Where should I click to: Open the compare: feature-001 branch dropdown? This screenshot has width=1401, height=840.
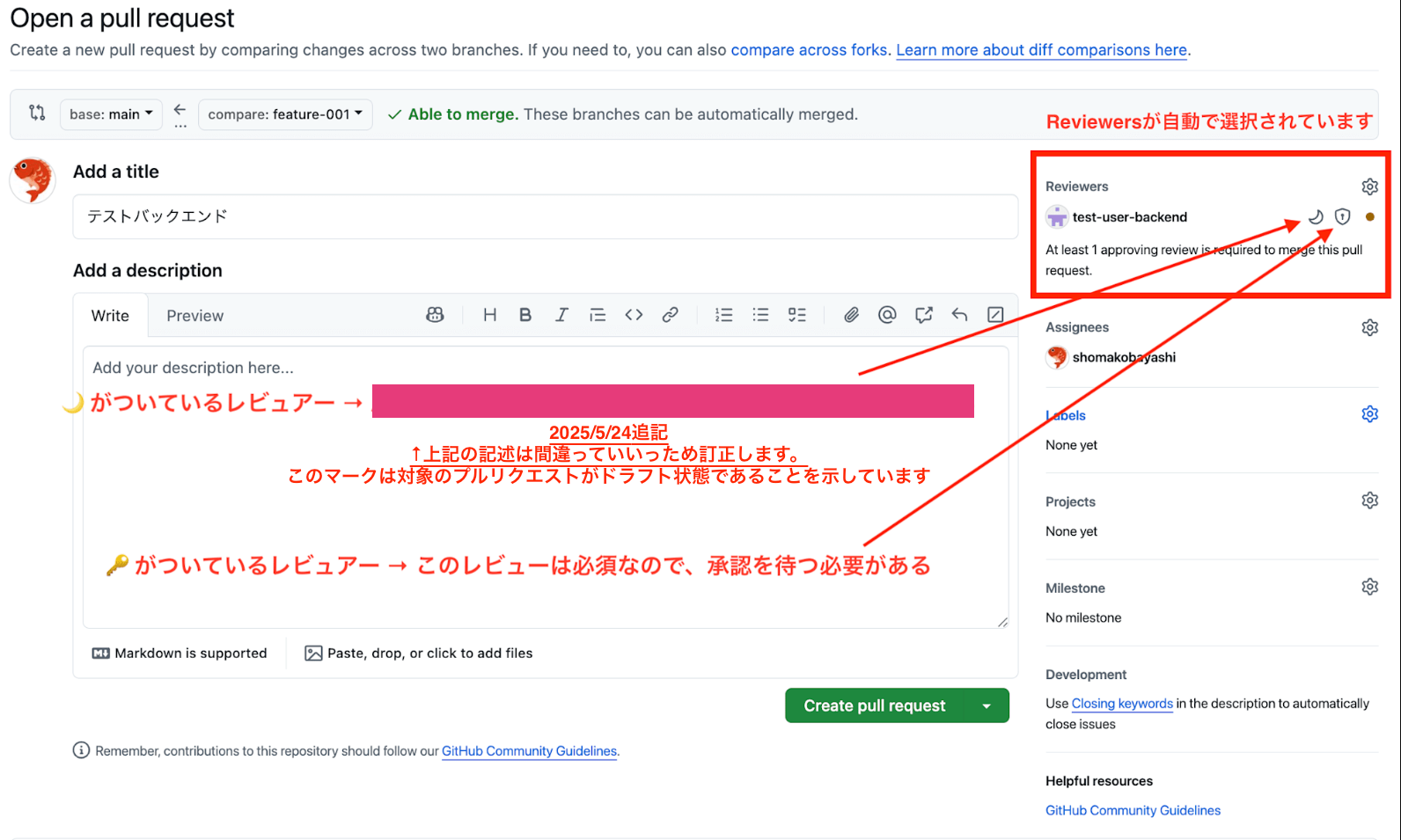coord(285,114)
